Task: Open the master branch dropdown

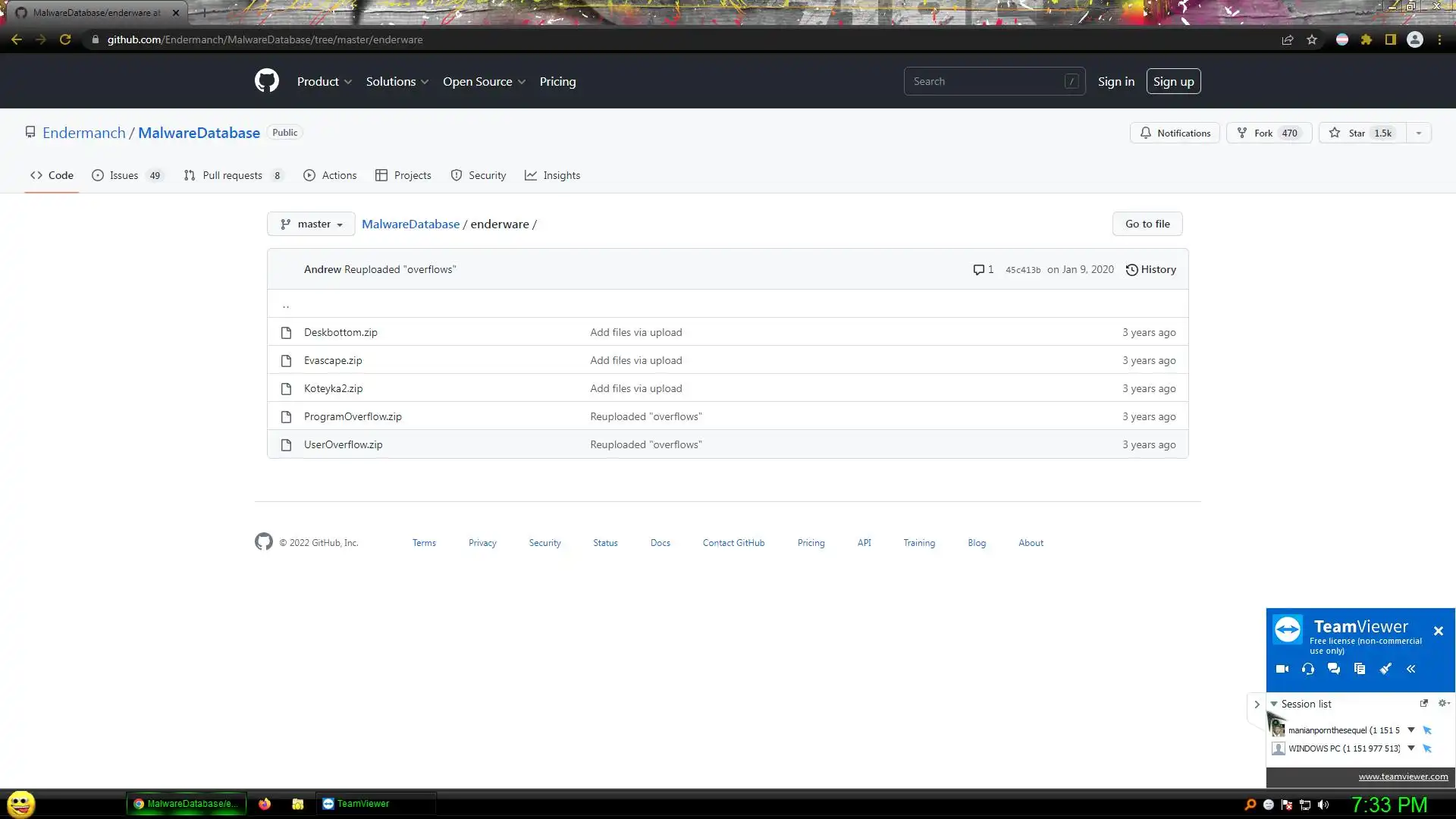Action: coord(311,224)
